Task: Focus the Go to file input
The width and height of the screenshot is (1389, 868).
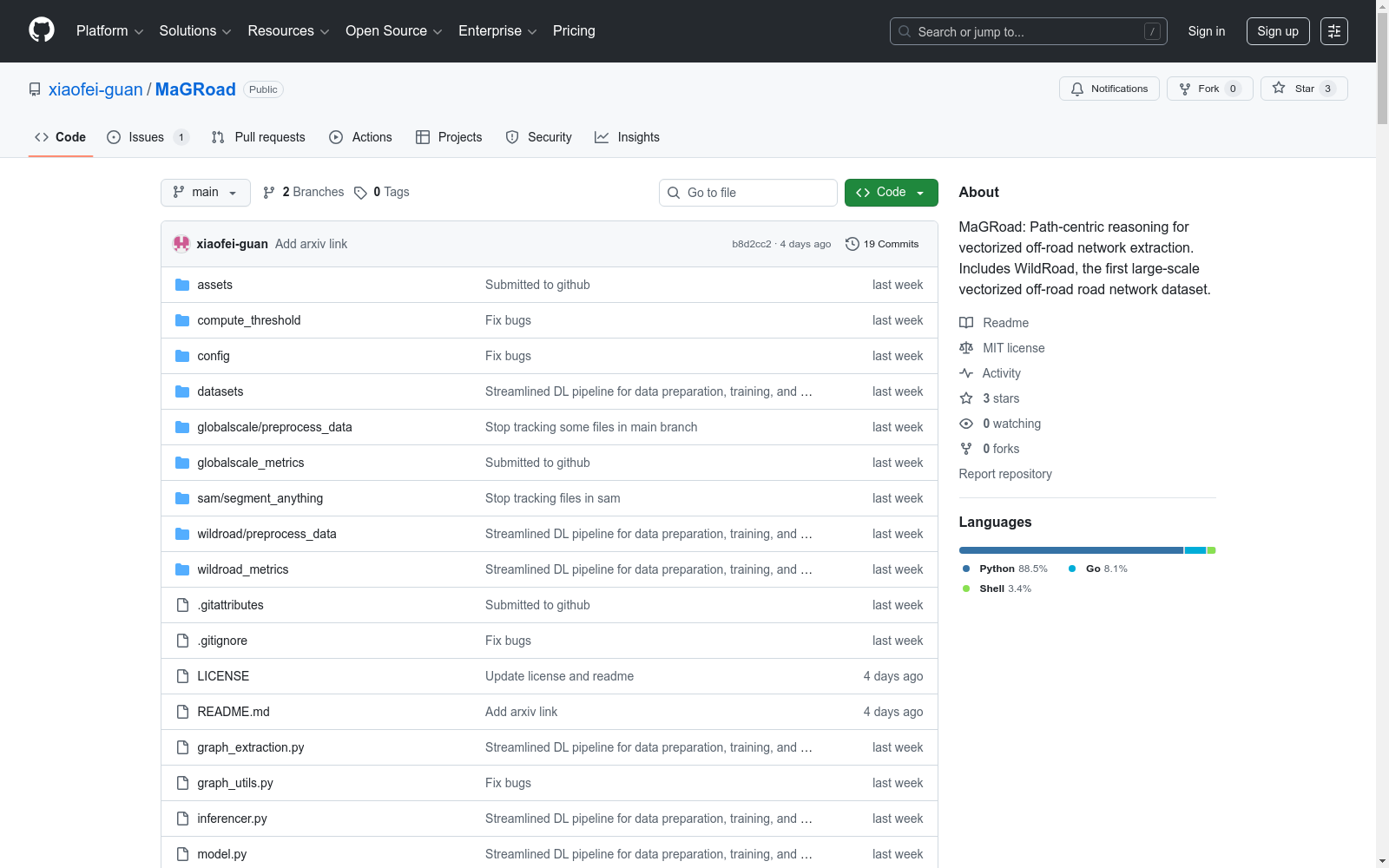Action: coord(748,193)
